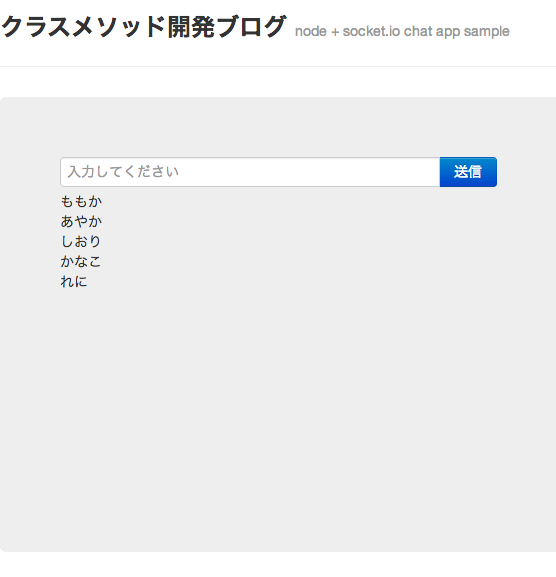Click the horizontal divider below the header

pos(278,67)
